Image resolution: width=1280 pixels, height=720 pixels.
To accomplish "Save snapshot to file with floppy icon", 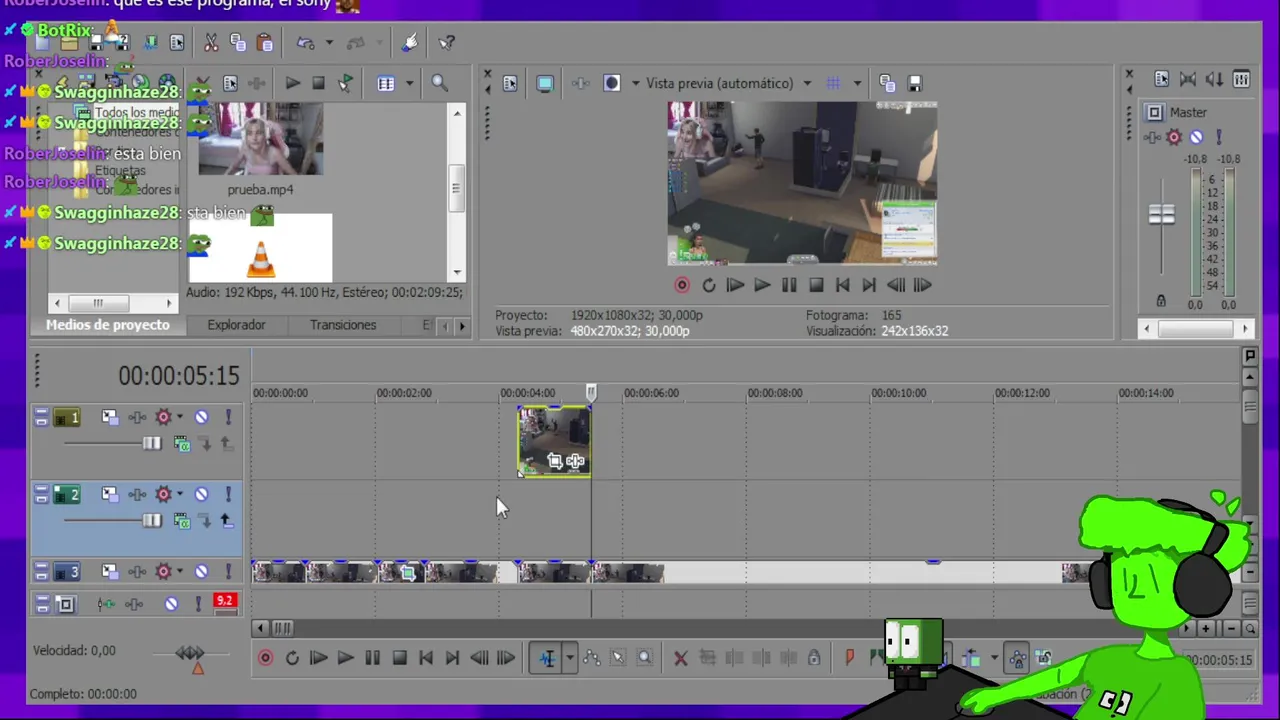I will tap(914, 84).
